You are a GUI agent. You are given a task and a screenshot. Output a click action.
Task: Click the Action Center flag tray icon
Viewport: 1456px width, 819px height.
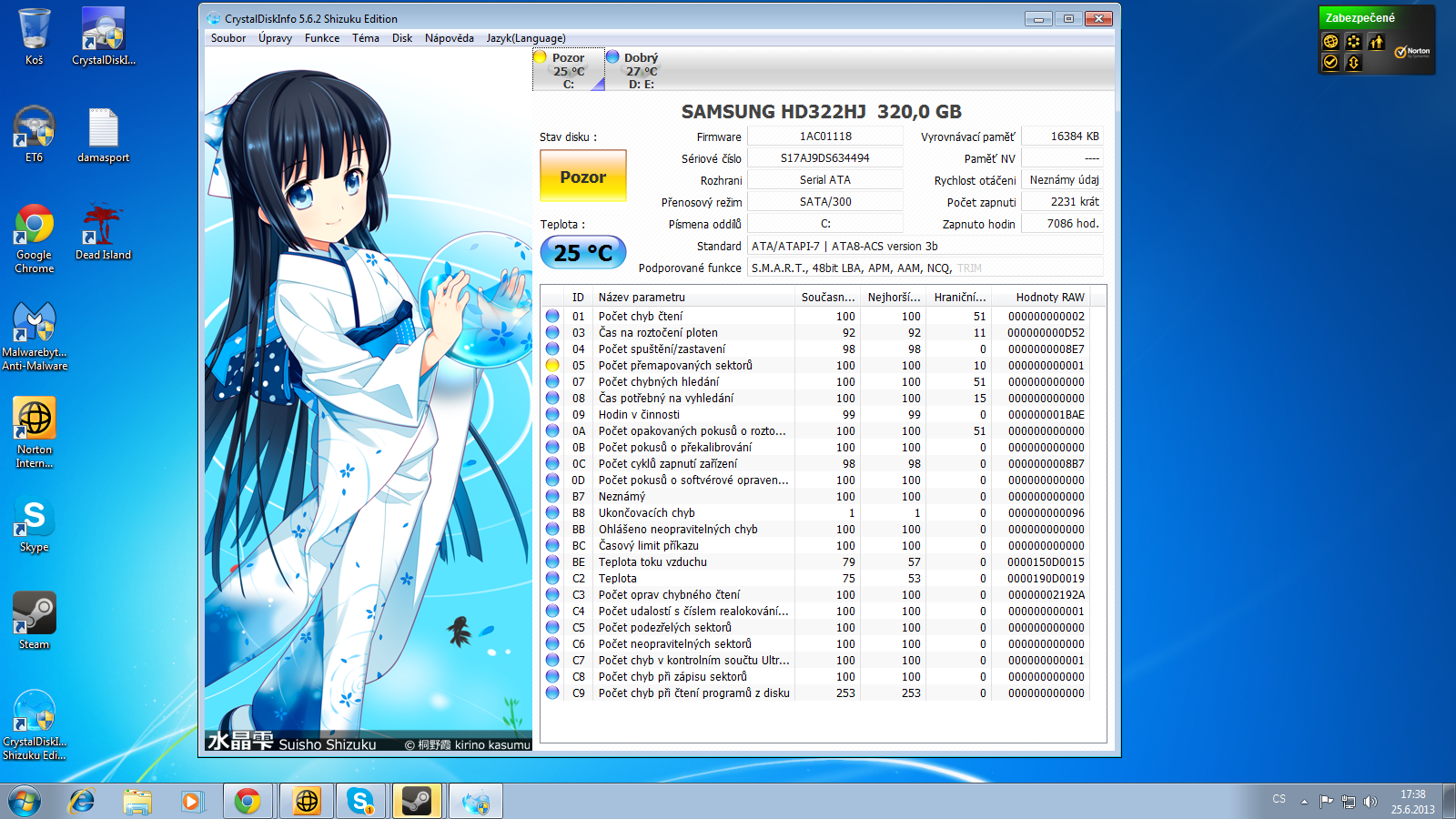point(1327,802)
